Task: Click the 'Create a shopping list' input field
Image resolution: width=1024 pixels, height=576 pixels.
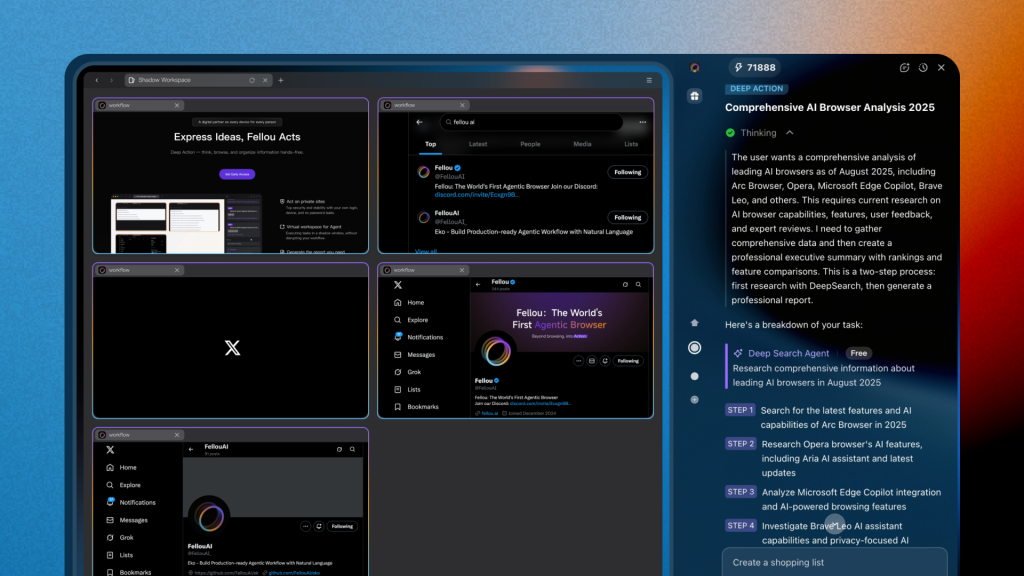Action: (x=834, y=562)
